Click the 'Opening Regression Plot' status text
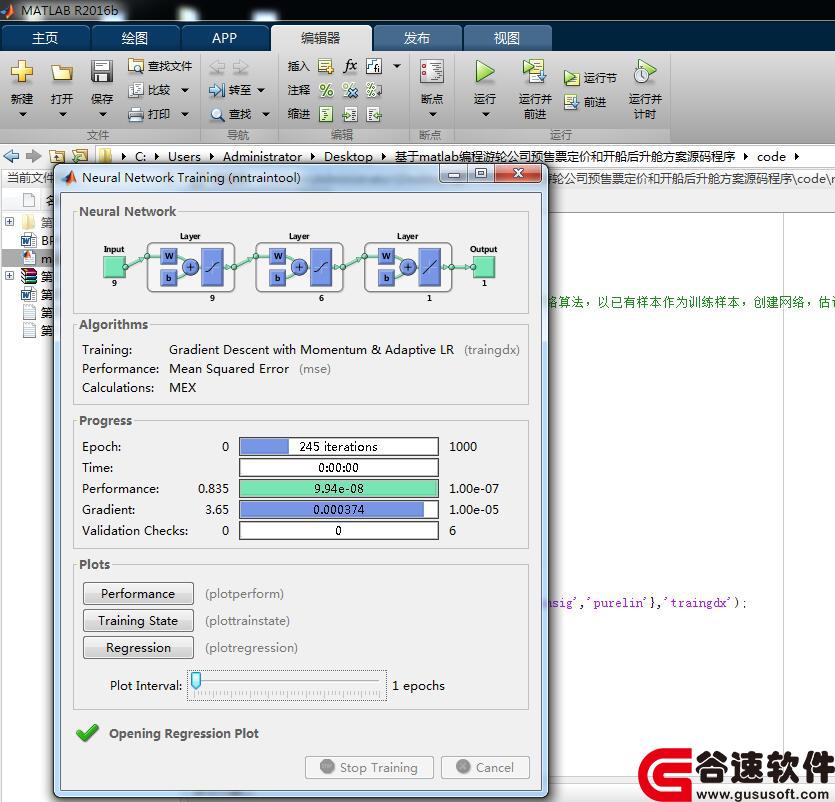This screenshot has height=802, width=835. pyautogui.click(x=184, y=733)
